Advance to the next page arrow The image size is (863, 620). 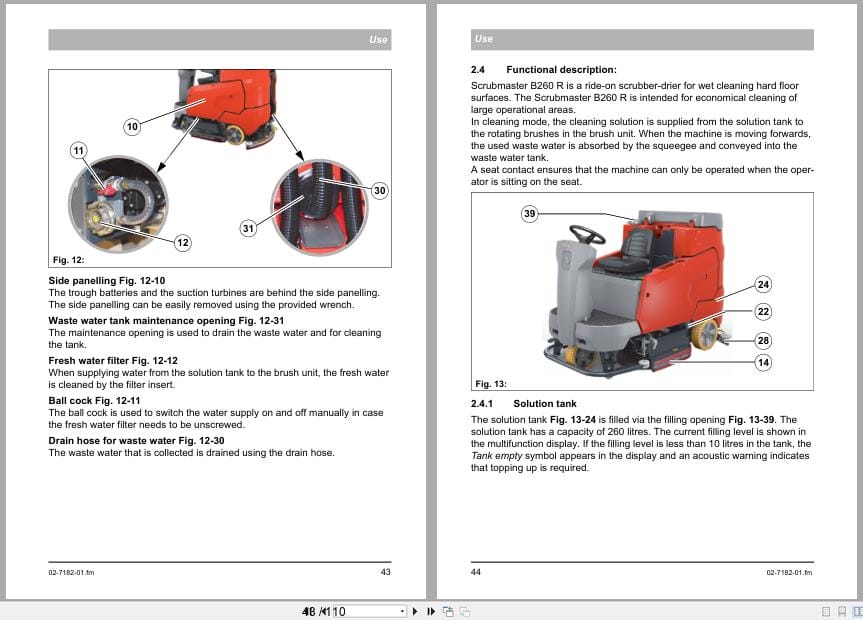tap(415, 610)
